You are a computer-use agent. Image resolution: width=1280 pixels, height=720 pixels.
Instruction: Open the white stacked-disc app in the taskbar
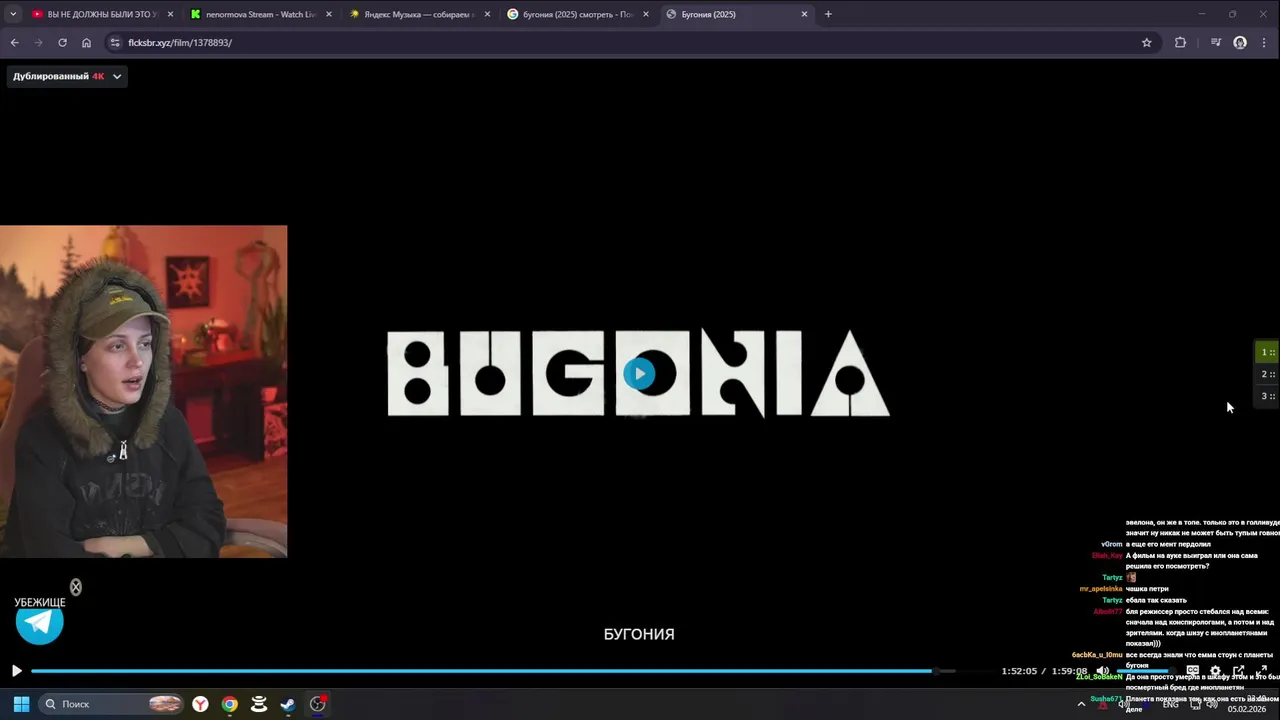click(259, 704)
